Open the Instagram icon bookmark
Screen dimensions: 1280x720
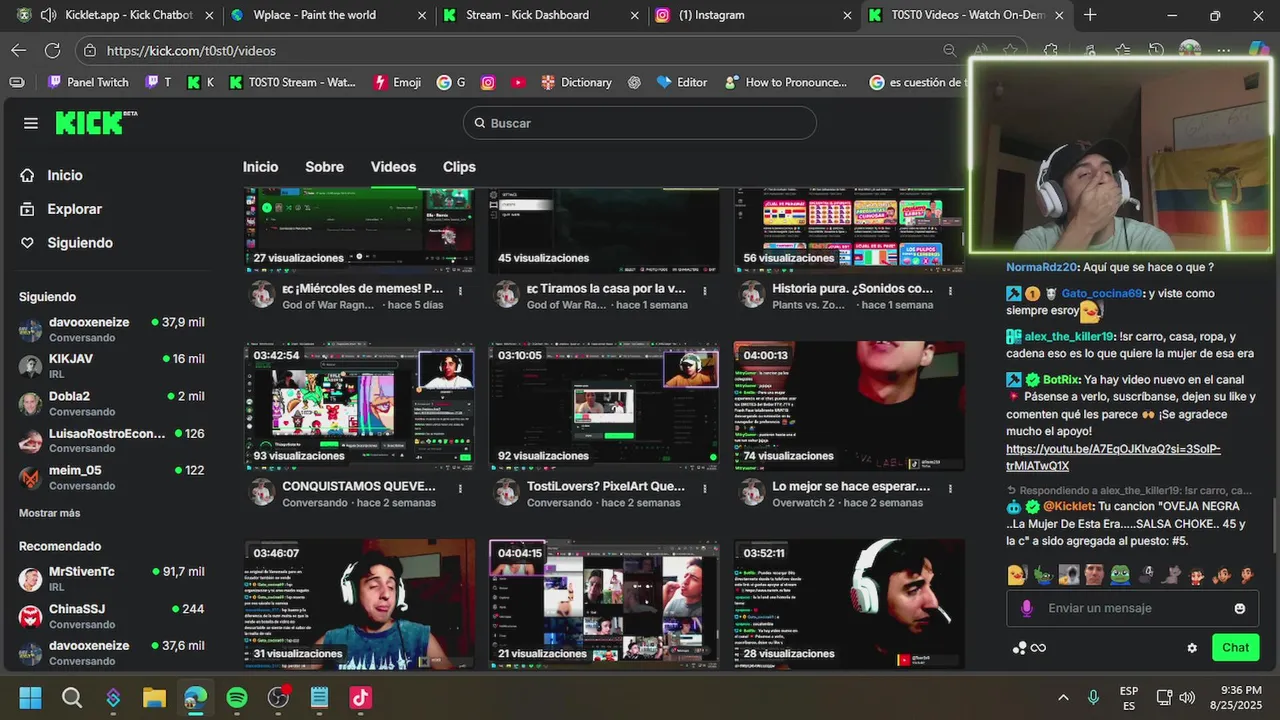click(488, 82)
